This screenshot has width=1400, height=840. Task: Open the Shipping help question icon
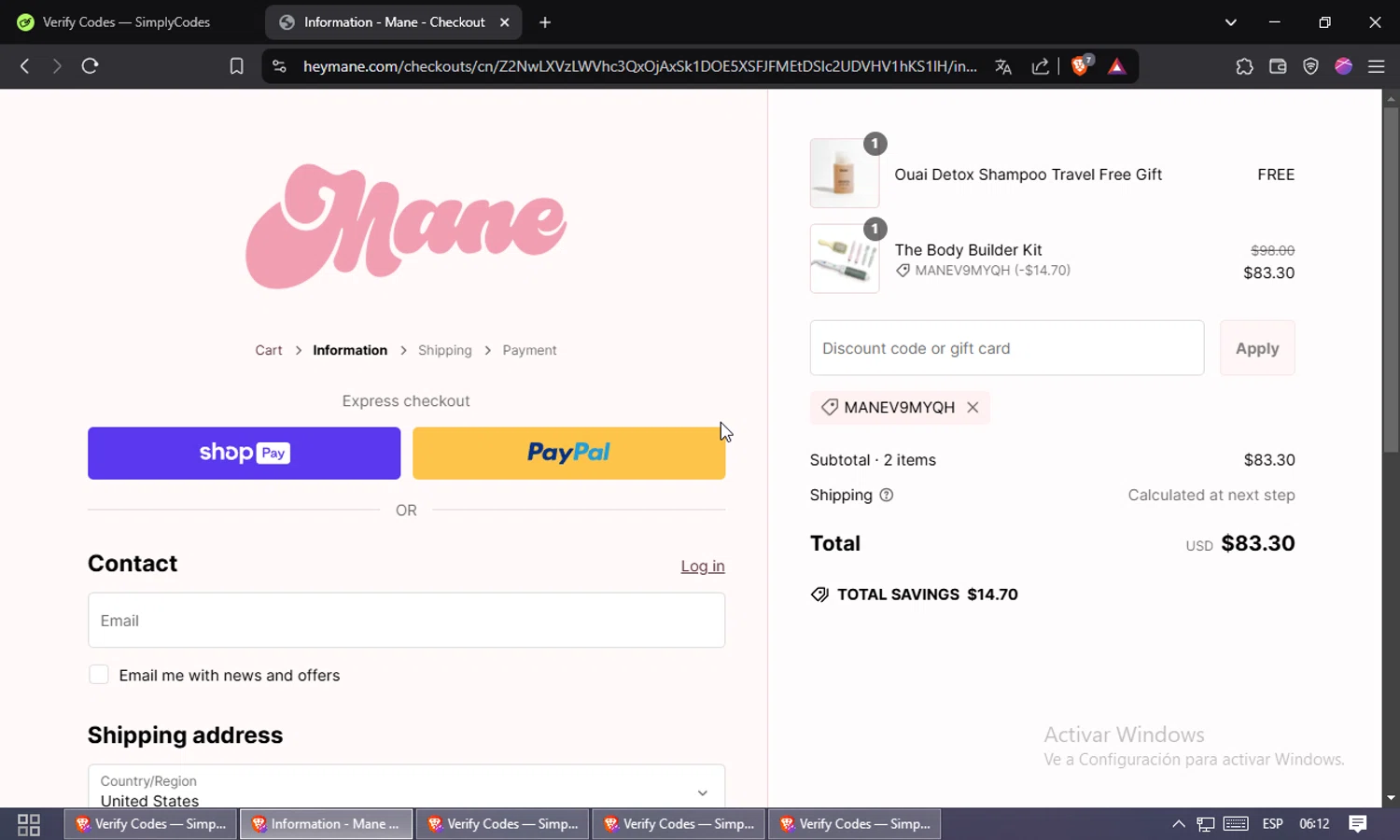click(887, 495)
